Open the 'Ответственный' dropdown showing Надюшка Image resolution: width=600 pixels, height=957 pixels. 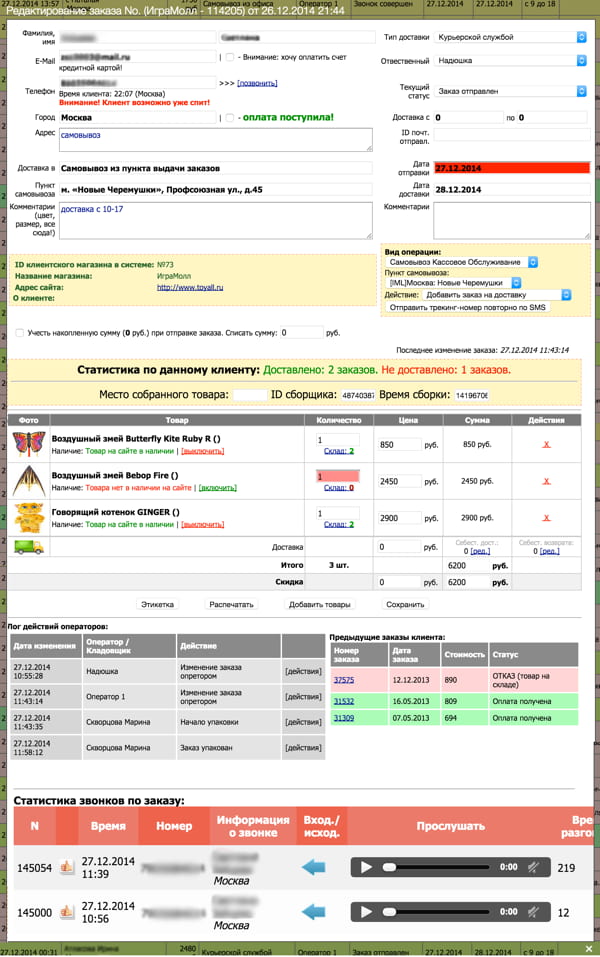point(510,60)
